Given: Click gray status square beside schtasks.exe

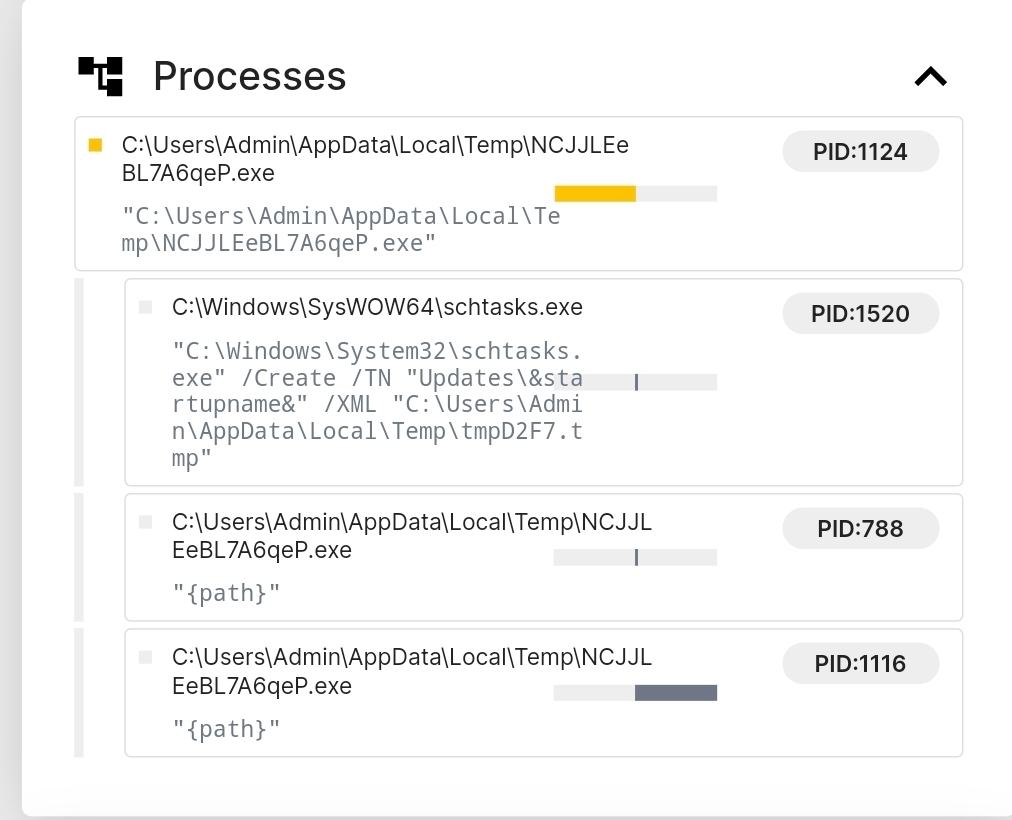Looking at the screenshot, I should point(146,307).
